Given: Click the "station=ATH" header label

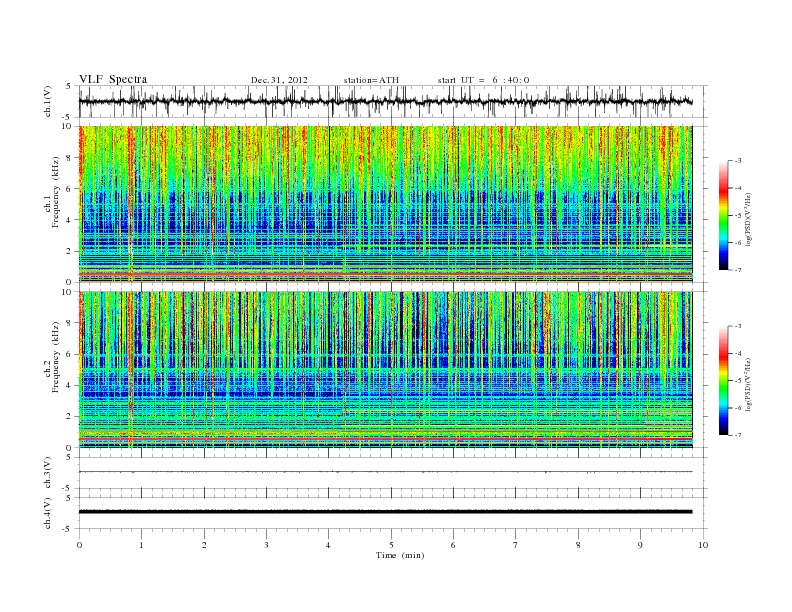Looking at the screenshot, I should pyautogui.click(x=371, y=80).
